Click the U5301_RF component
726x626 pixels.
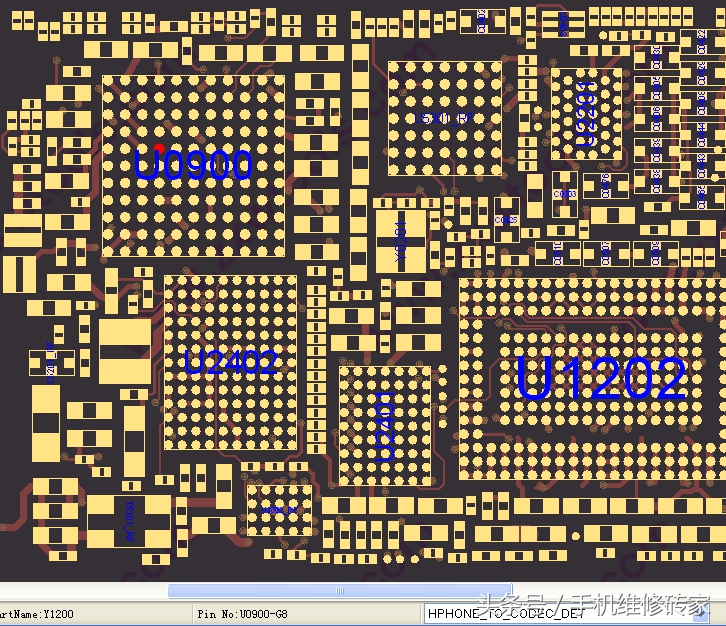point(444,118)
